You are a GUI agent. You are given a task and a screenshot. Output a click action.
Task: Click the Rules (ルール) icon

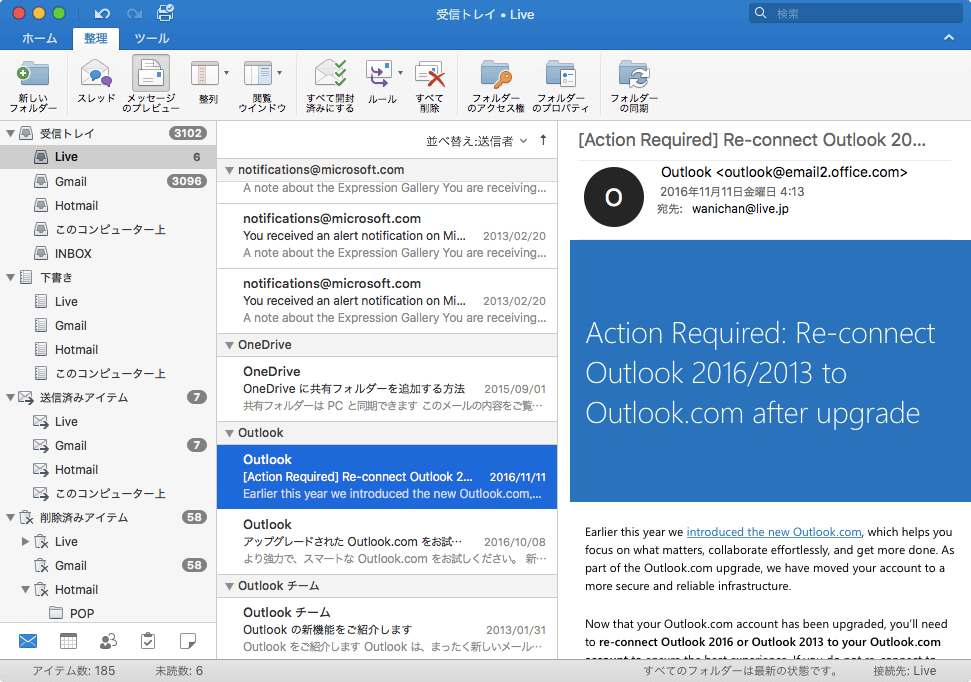pos(379,74)
